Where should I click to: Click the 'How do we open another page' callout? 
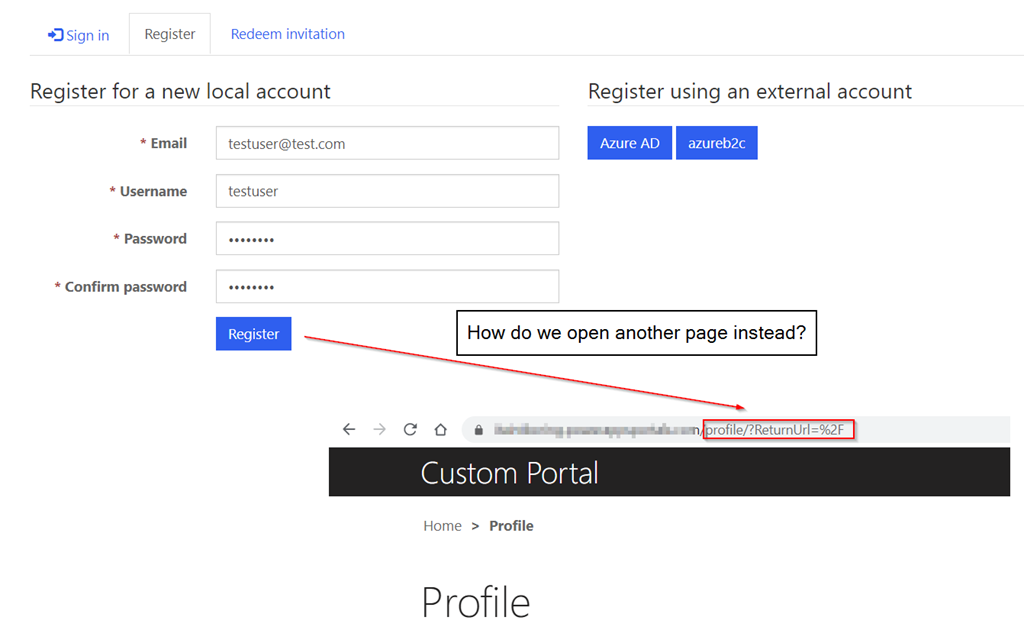(636, 333)
